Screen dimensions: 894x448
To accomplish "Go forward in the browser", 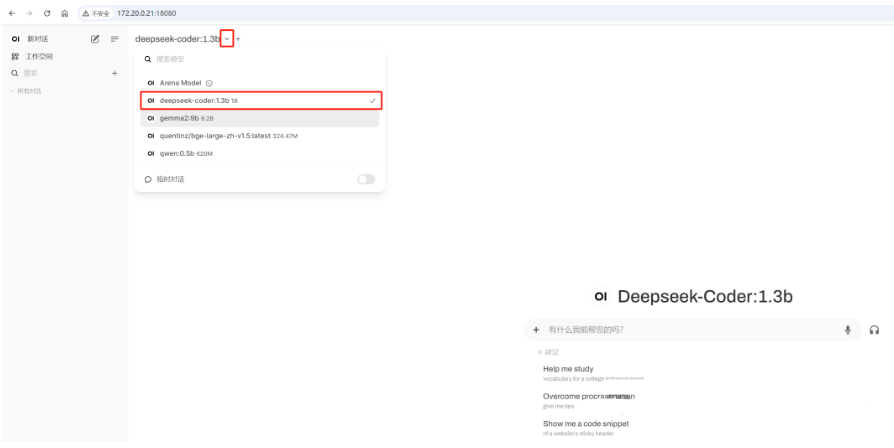I will [x=29, y=13].
